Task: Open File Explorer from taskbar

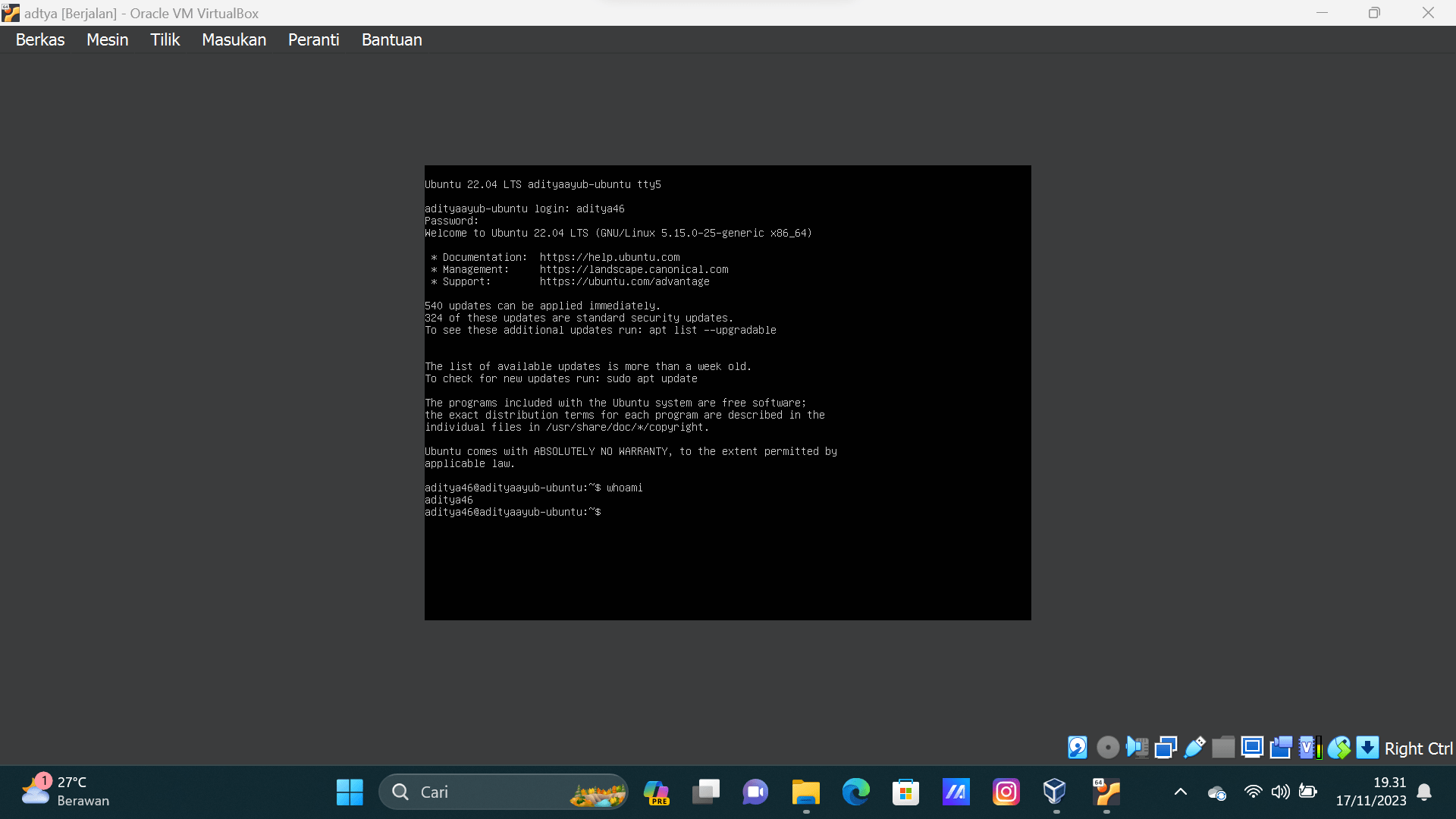Action: tap(806, 792)
